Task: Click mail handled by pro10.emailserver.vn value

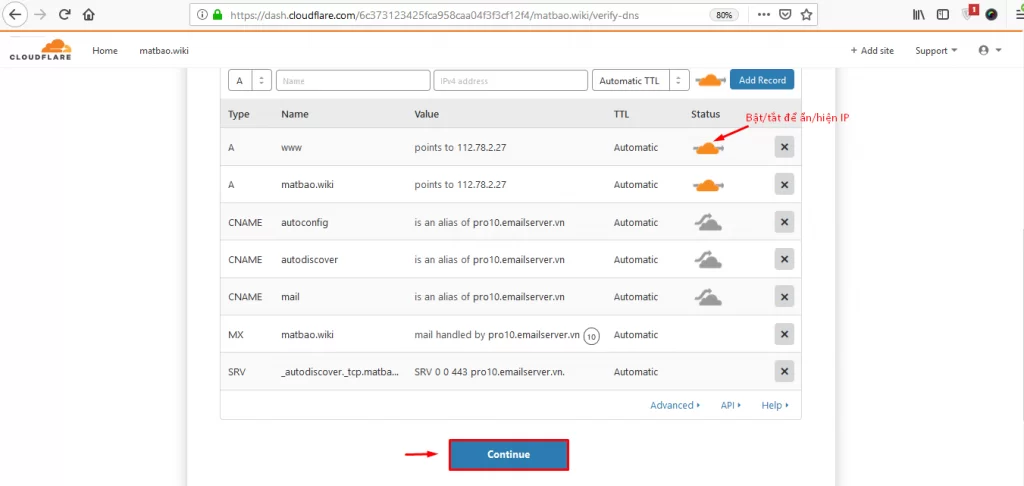Action: pos(497,334)
